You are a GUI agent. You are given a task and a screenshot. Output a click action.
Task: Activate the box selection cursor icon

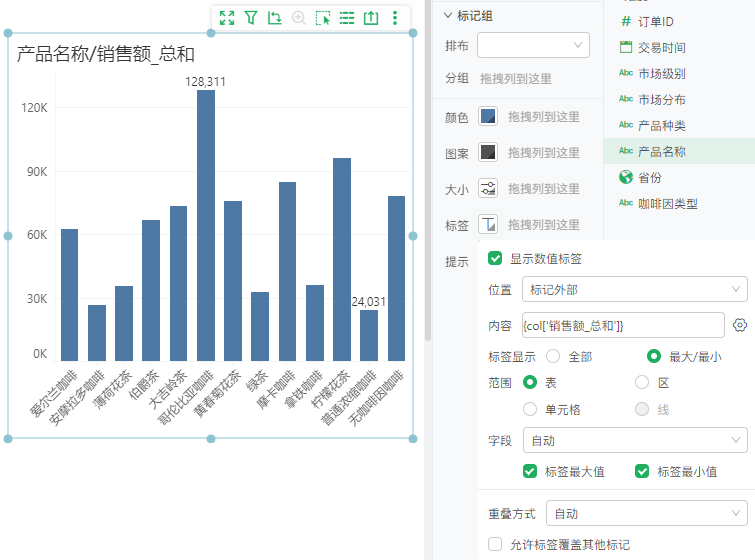pyautogui.click(x=323, y=18)
